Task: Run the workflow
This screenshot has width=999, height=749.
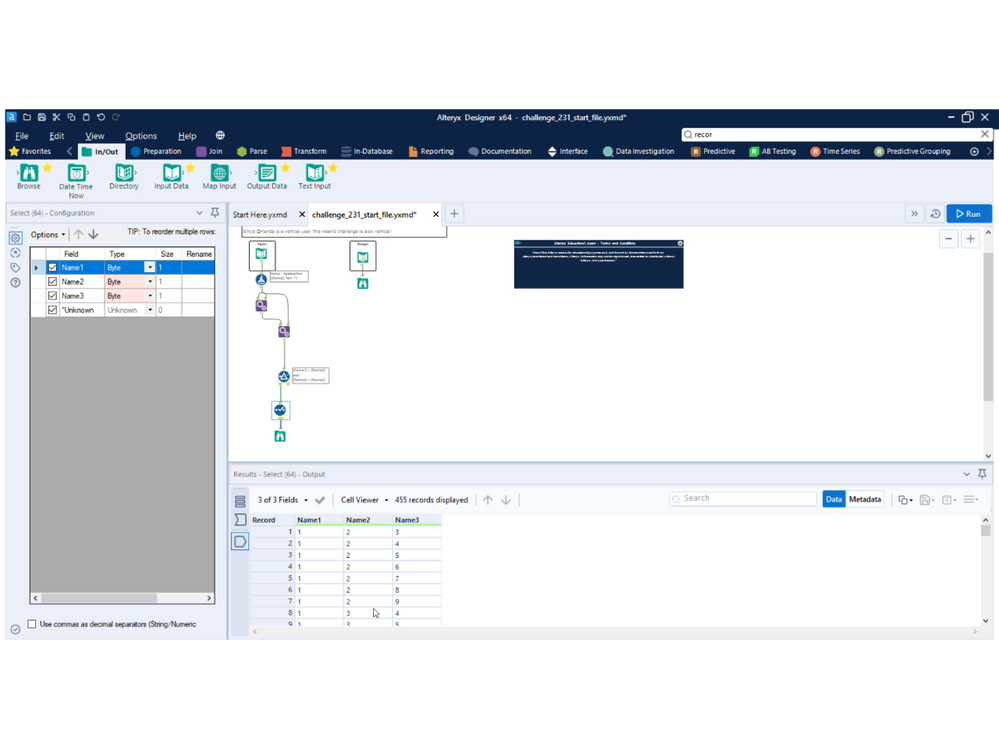Action: pos(968,214)
